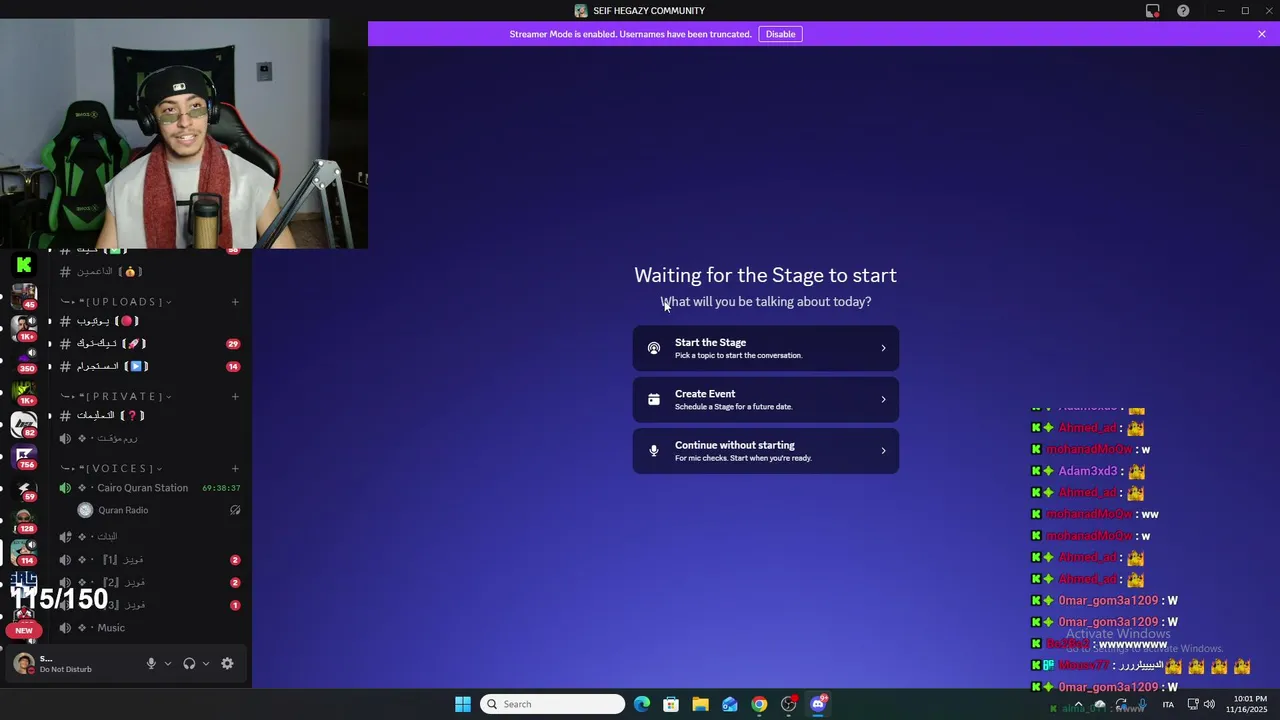Screen dimensions: 1280x720
Task: Click the Create Event calendar icon
Action: click(x=654, y=399)
